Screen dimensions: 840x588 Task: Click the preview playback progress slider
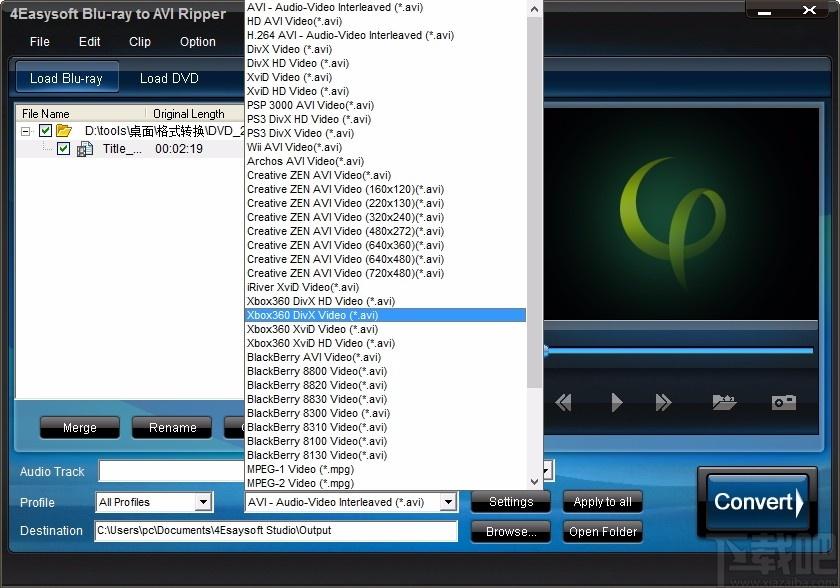click(679, 351)
